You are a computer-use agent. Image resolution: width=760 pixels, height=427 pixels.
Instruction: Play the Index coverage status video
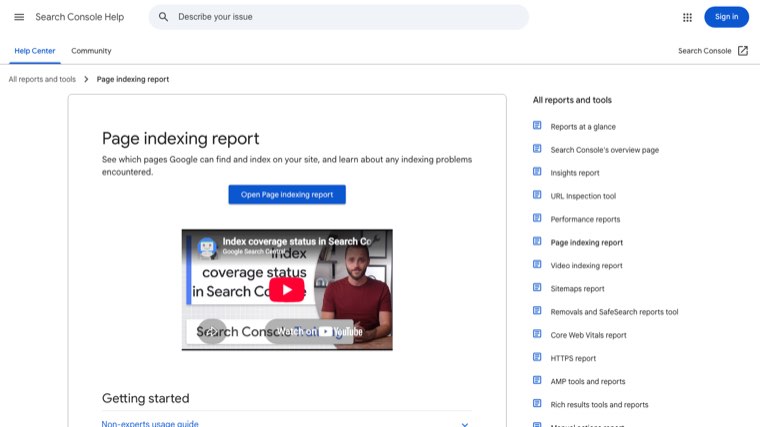tap(287, 290)
